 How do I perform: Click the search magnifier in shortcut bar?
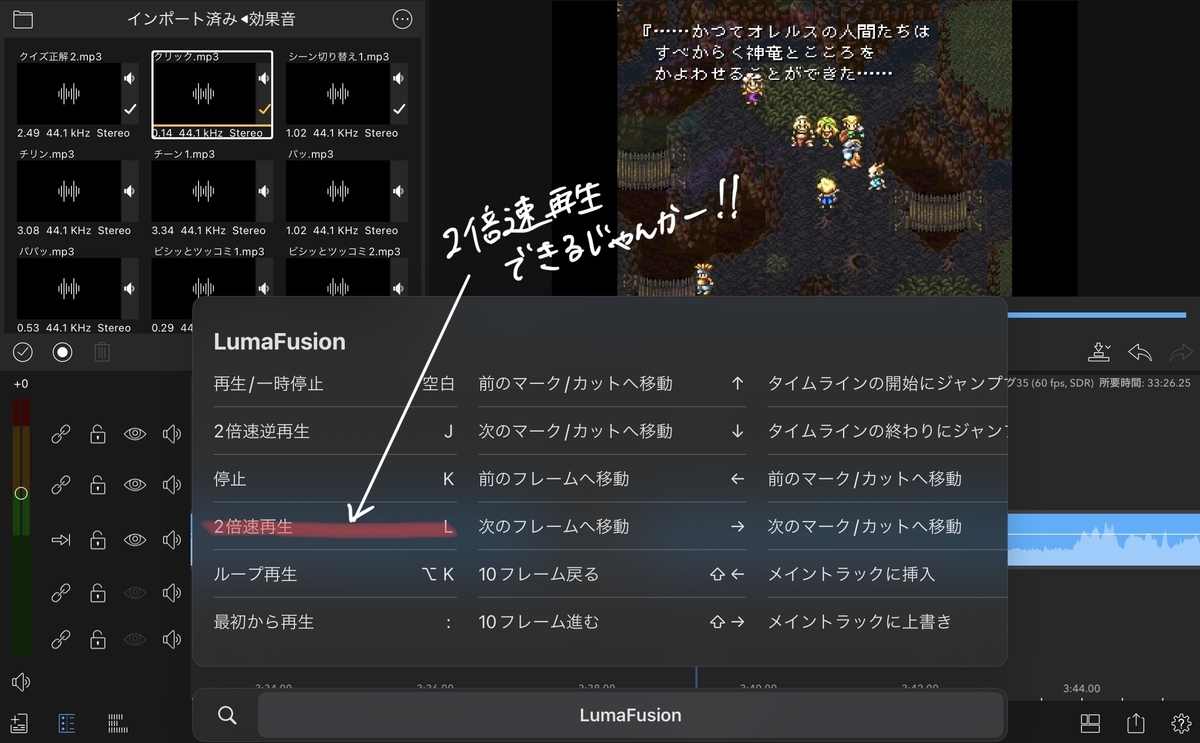(x=227, y=715)
